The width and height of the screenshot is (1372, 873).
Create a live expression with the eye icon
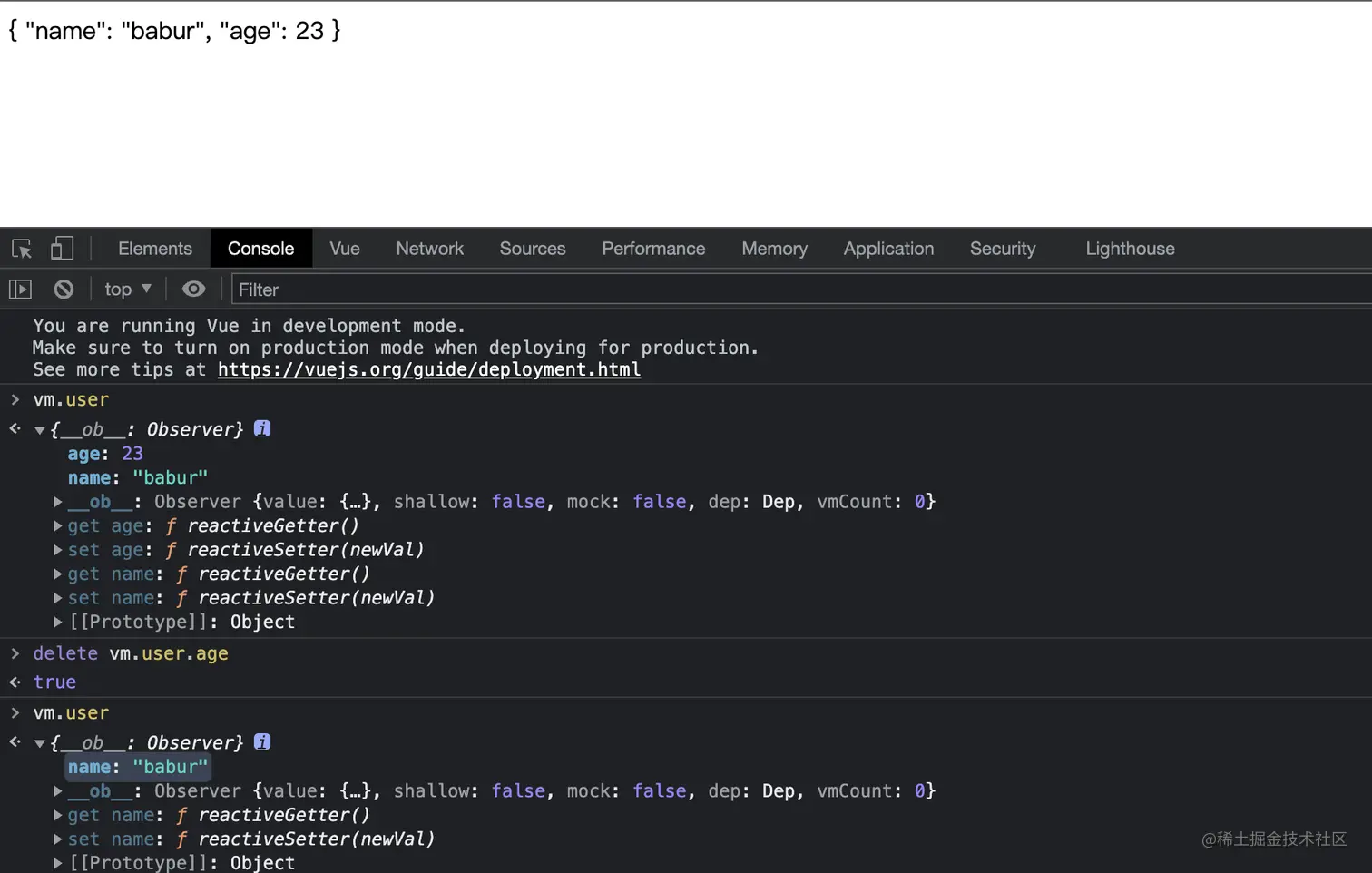pos(193,289)
